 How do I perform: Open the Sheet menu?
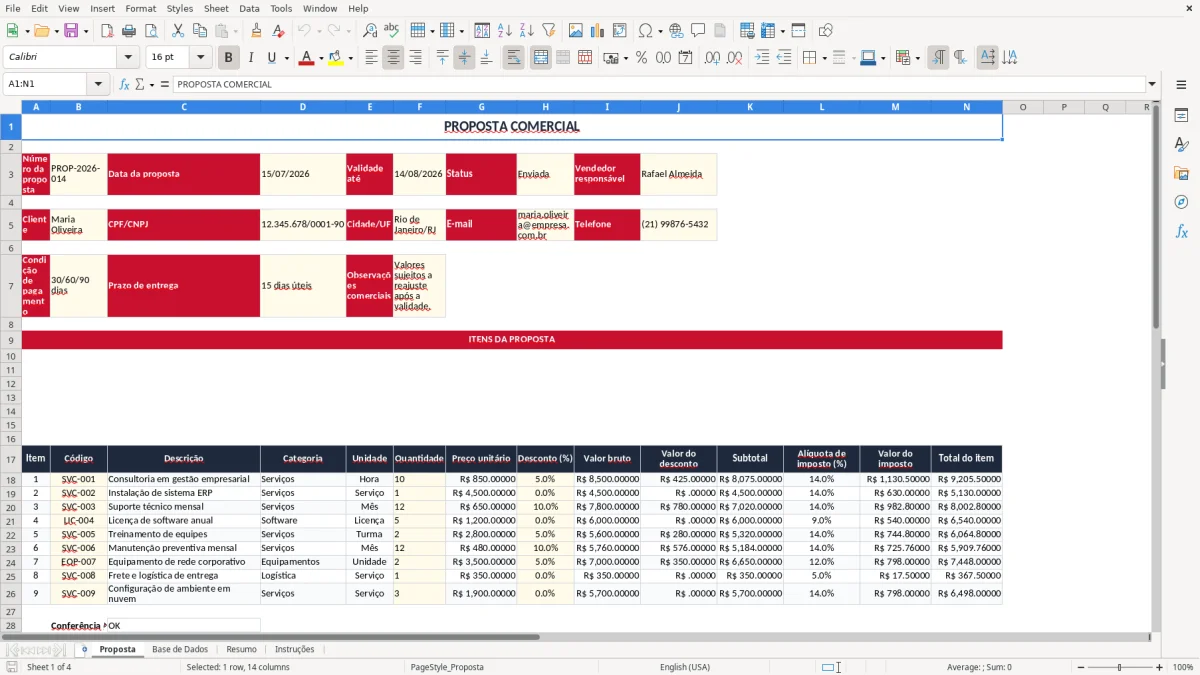216,8
